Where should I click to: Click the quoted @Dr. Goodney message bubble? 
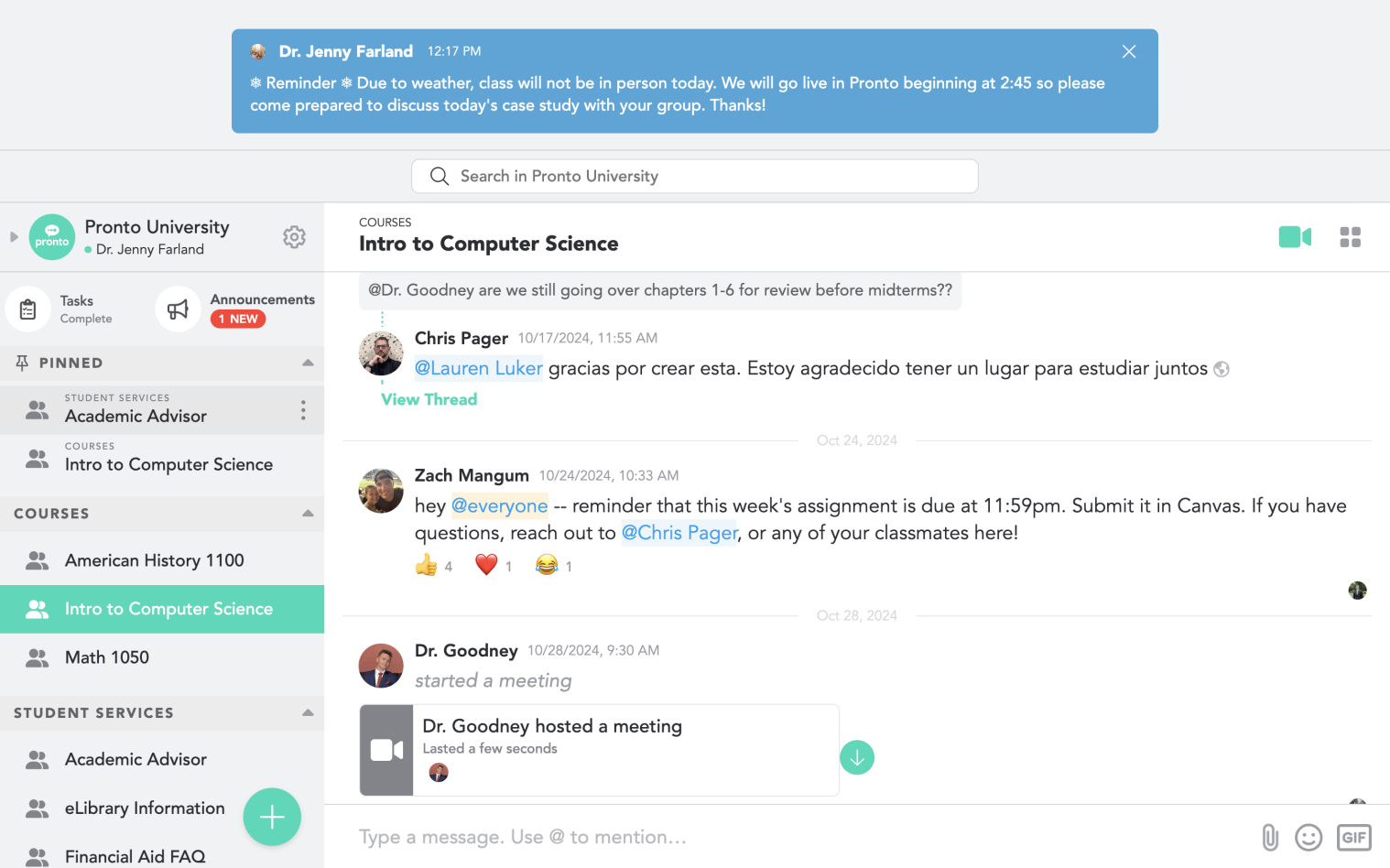pyautogui.click(x=660, y=290)
